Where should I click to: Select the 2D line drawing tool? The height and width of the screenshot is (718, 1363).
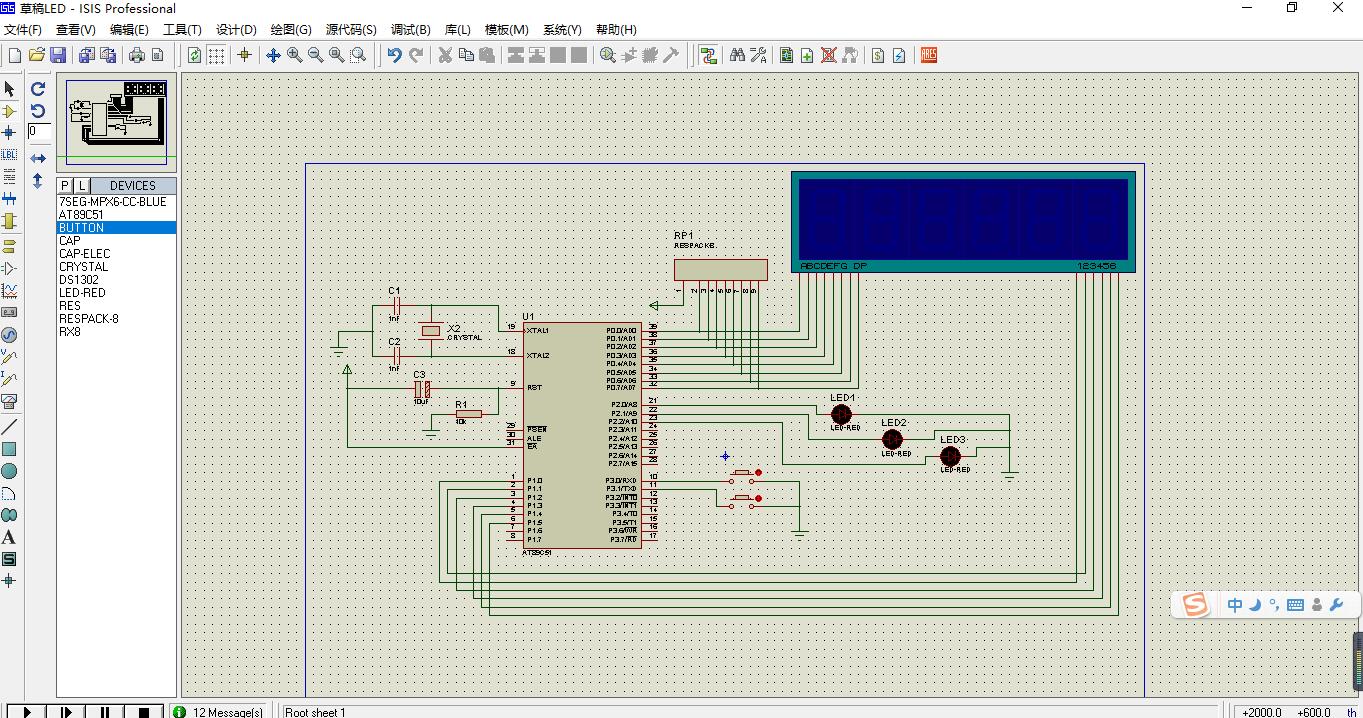click(x=9, y=427)
